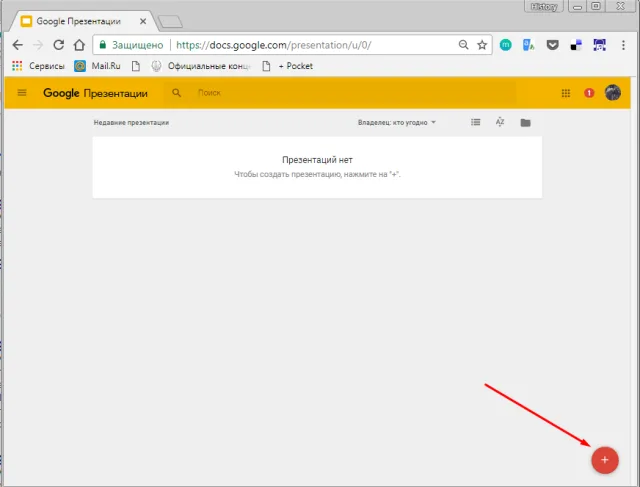
Task: Click the History button in title bar
Action: point(544,7)
